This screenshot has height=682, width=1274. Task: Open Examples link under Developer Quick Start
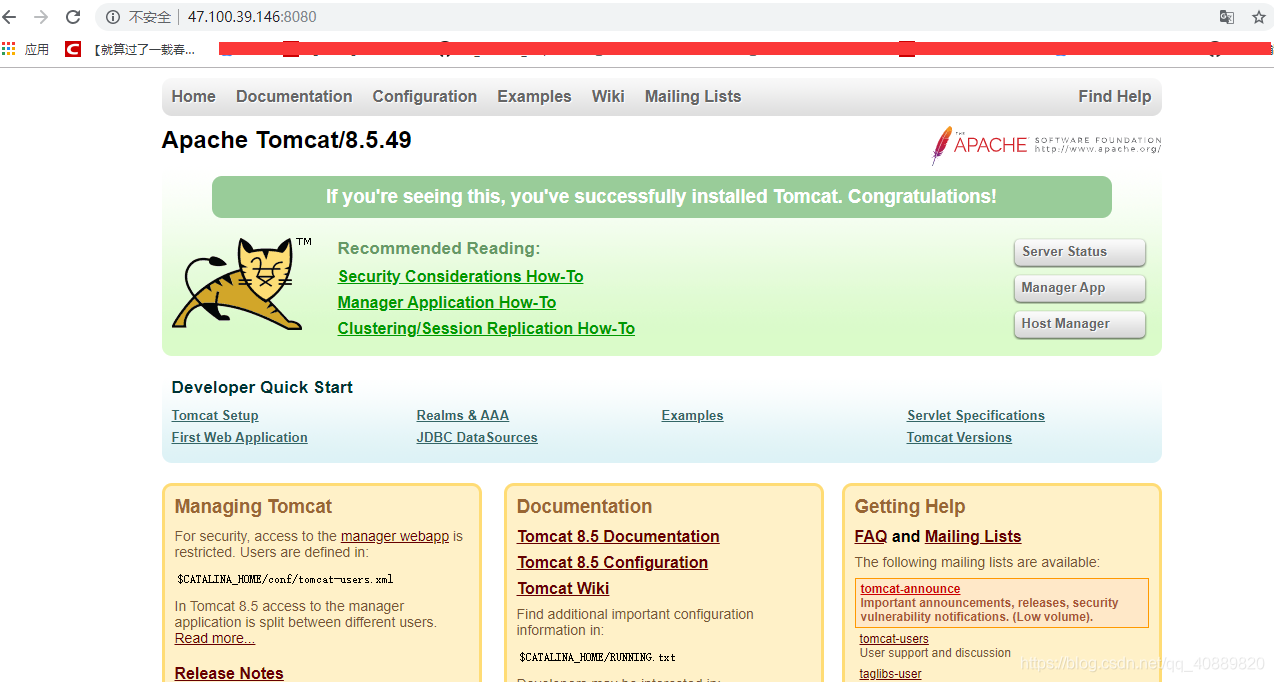click(x=692, y=415)
